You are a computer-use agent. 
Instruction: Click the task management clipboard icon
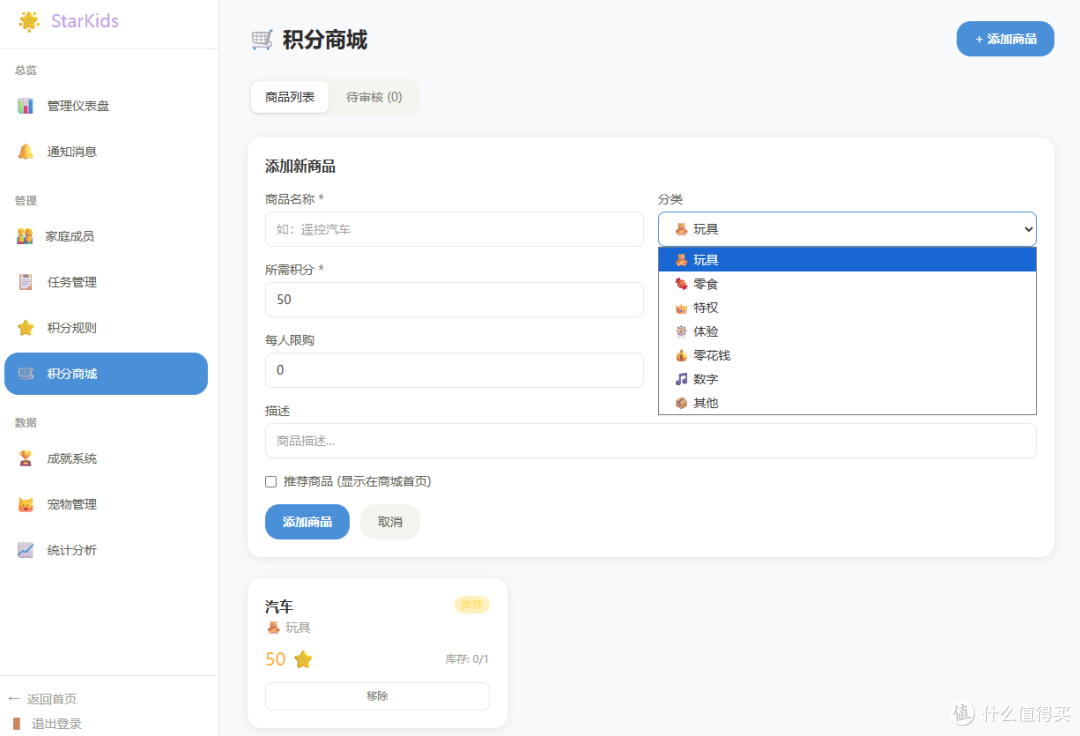click(25, 282)
